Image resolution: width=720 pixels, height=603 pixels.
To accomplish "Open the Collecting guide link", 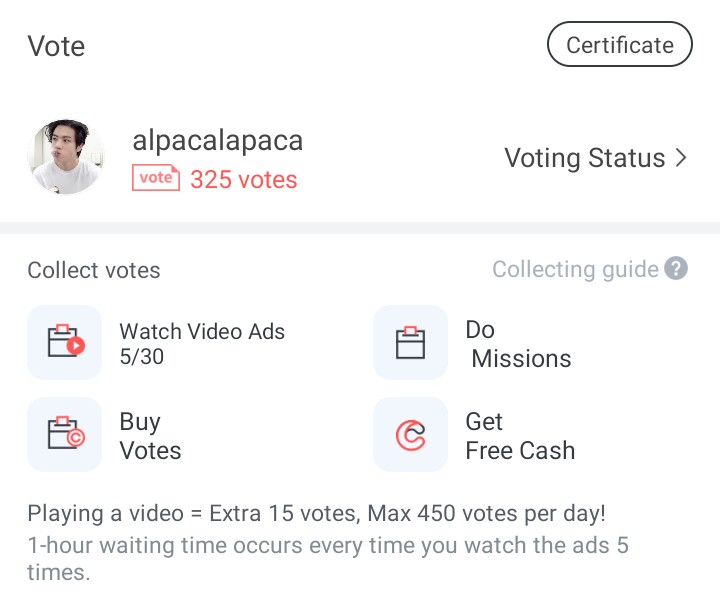I will click(x=575, y=269).
